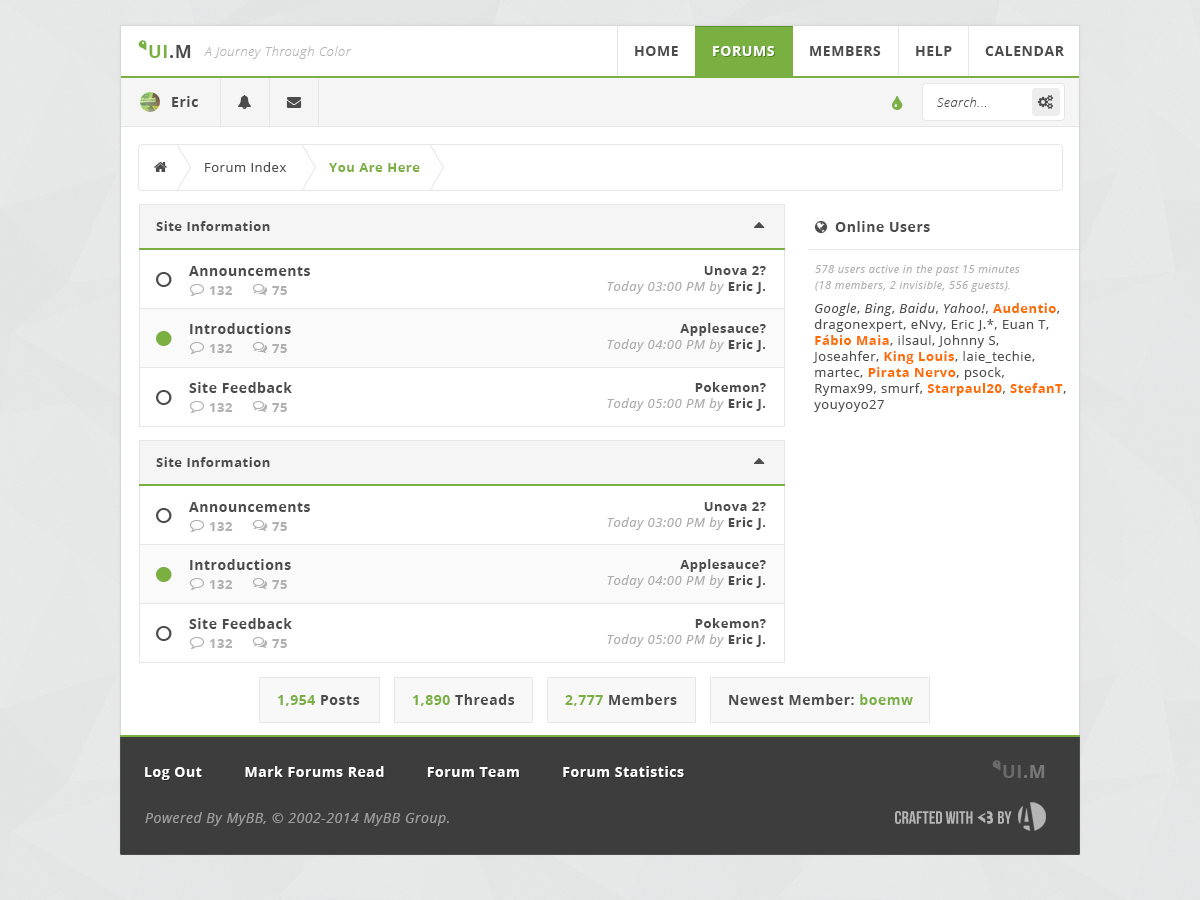
Task: Open Unova 2? thread in first category
Action: coord(735,270)
